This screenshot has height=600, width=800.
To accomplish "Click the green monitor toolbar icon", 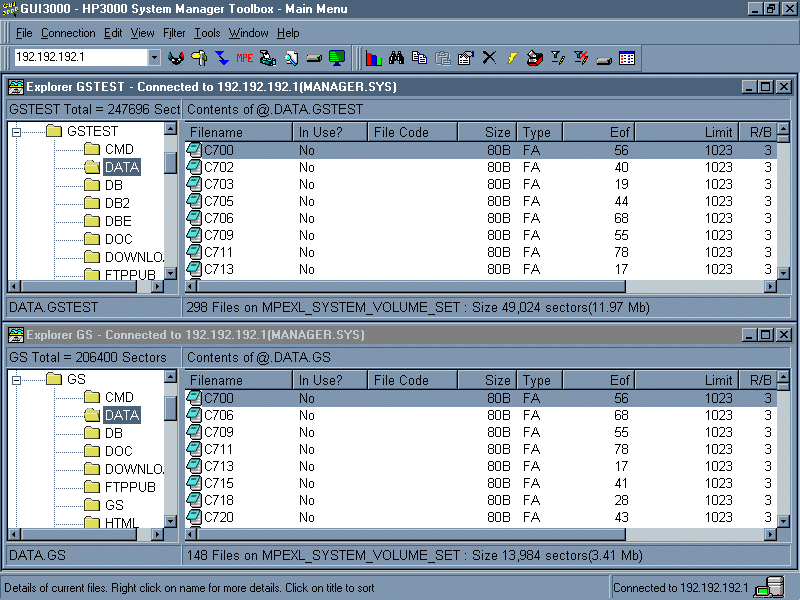I will 337,58.
